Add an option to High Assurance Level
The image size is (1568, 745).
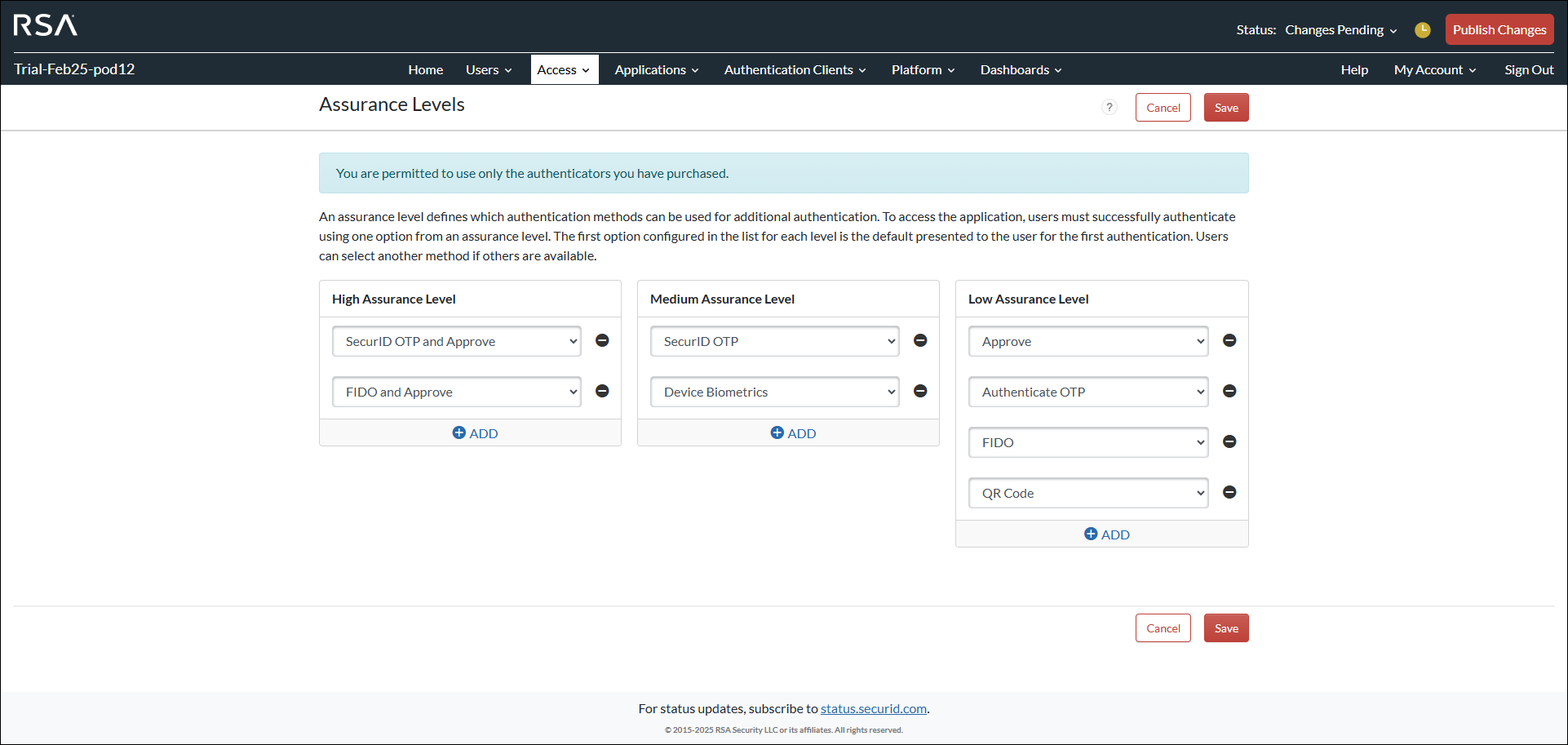click(475, 433)
